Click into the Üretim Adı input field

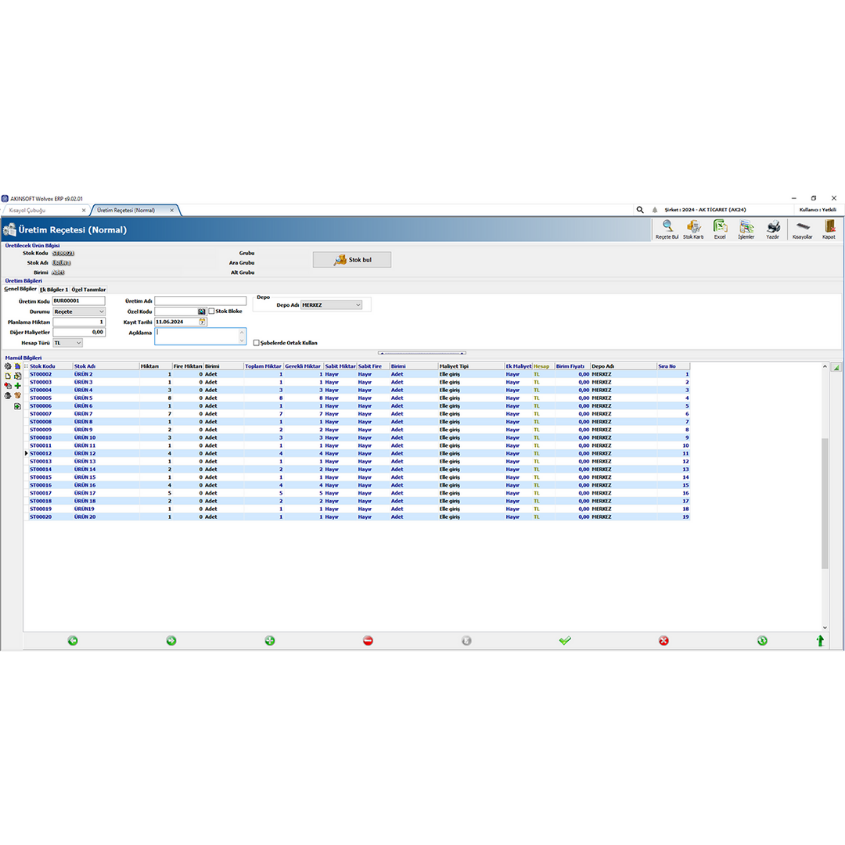pos(200,301)
